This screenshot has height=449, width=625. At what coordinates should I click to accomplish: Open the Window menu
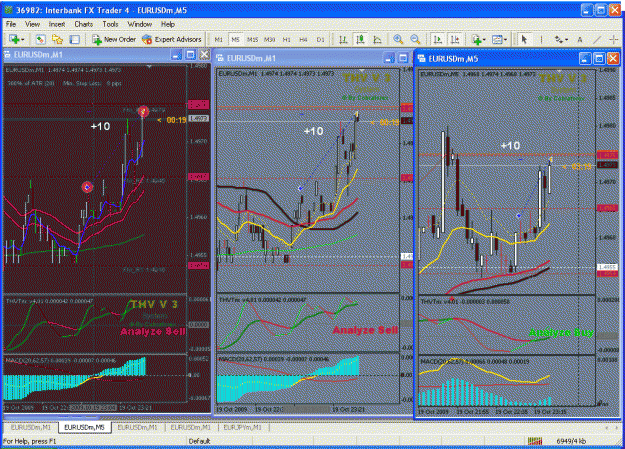(x=140, y=24)
